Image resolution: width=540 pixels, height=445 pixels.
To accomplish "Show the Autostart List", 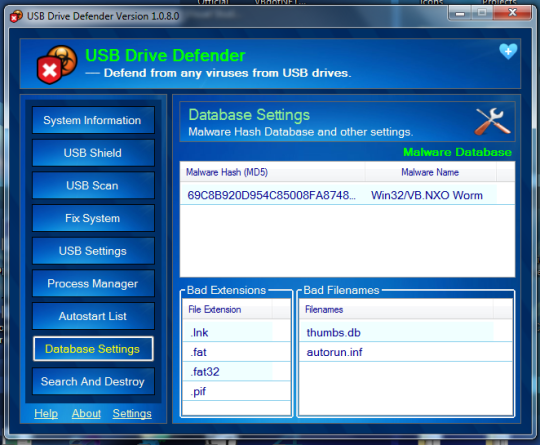I will [93, 316].
